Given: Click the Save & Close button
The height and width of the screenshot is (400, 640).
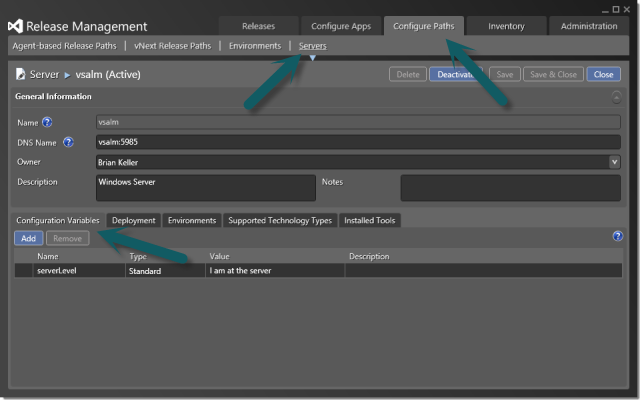Looking at the screenshot, I should tap(553, 74).
